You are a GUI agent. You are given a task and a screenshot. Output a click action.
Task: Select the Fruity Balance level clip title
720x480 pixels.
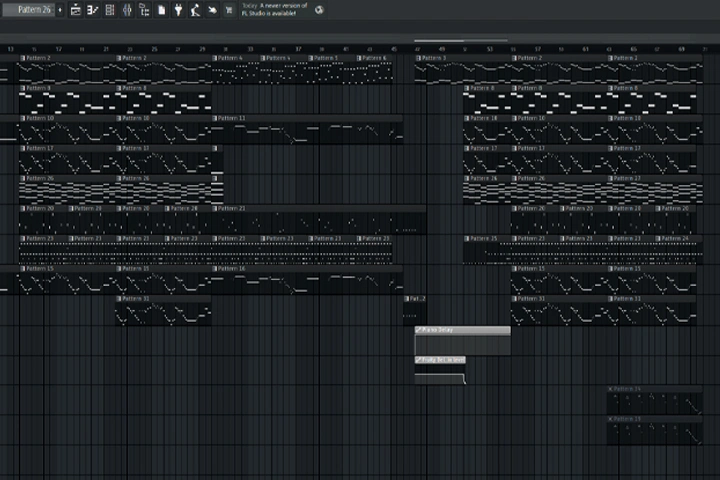click(x=443, y=360)
